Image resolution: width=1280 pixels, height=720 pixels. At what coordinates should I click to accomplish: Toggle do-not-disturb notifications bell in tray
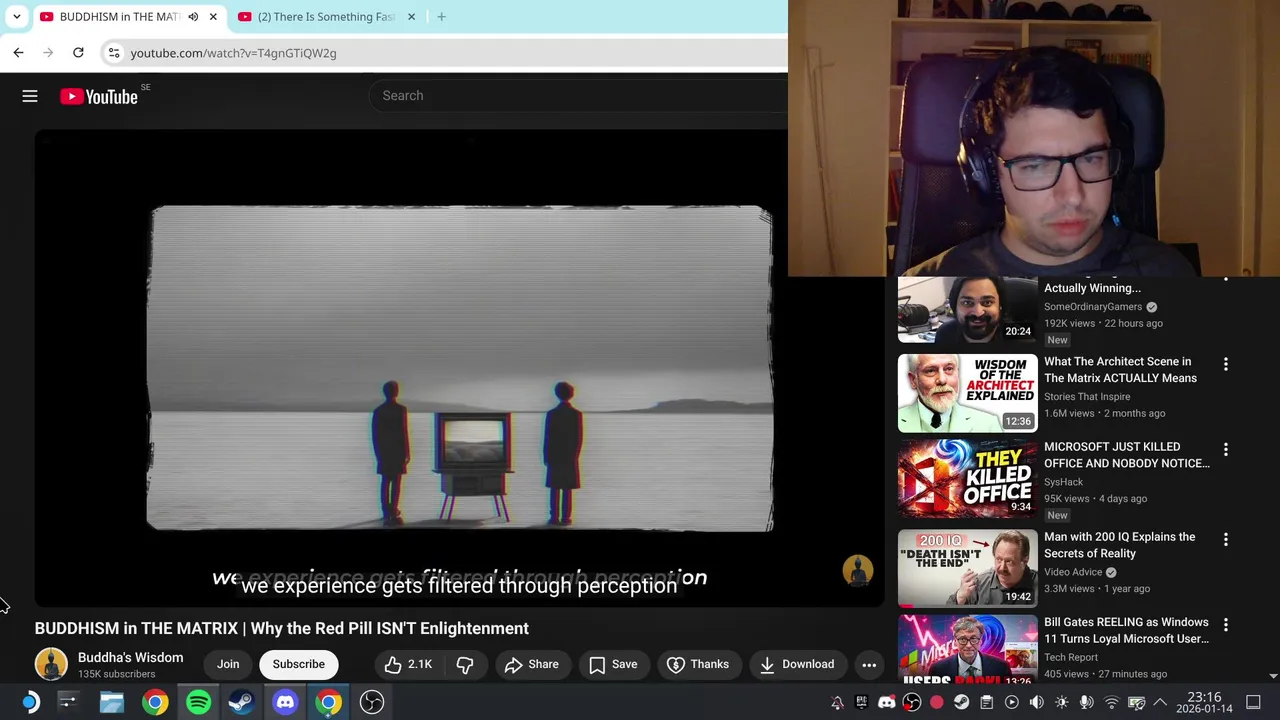point(837,703)
